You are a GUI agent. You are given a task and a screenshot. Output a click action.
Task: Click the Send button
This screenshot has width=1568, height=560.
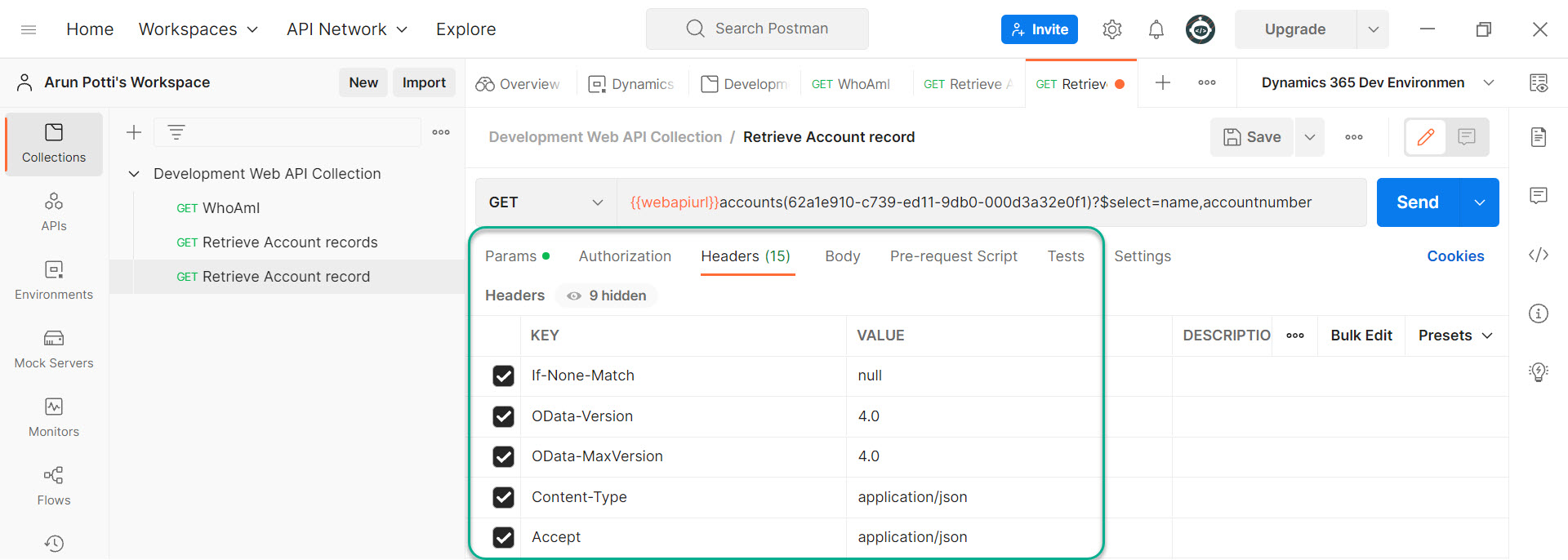1418,202
